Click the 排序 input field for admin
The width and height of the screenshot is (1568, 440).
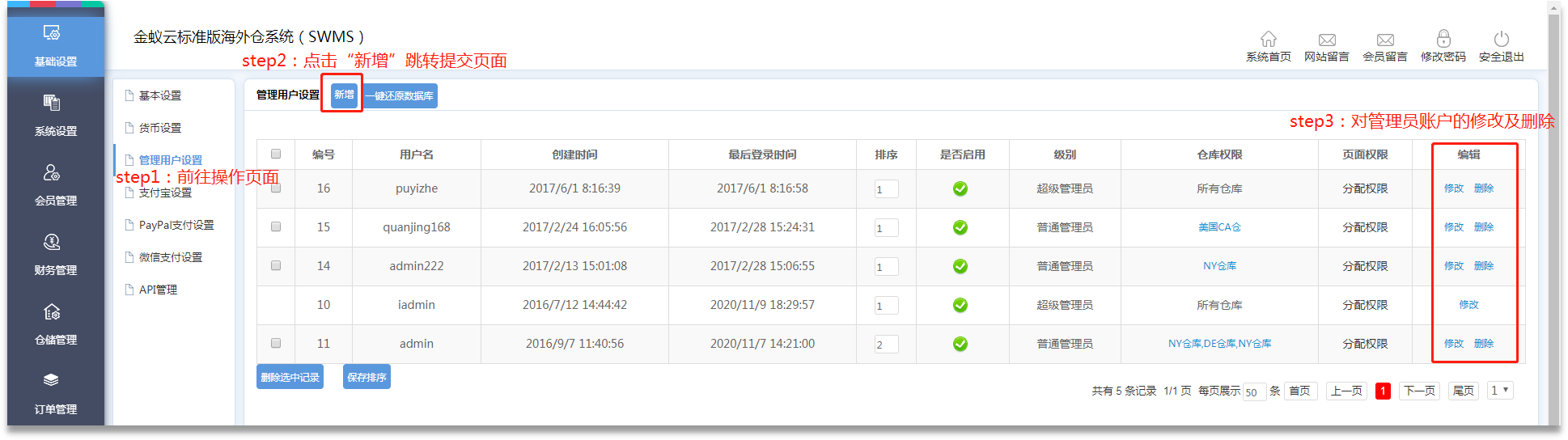click(886, 345)
